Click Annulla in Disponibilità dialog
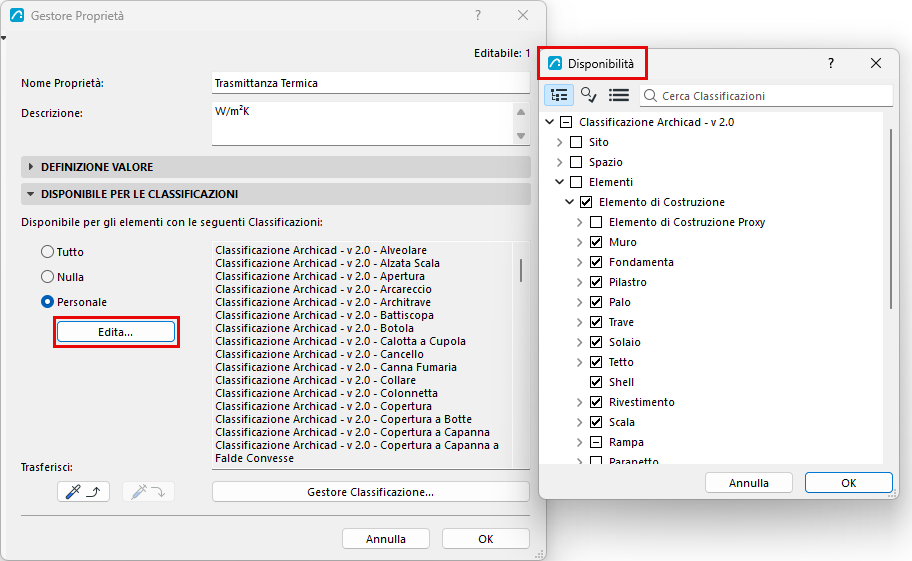The image size is (912, 561). pyautogui.click(x=749, y=483)
